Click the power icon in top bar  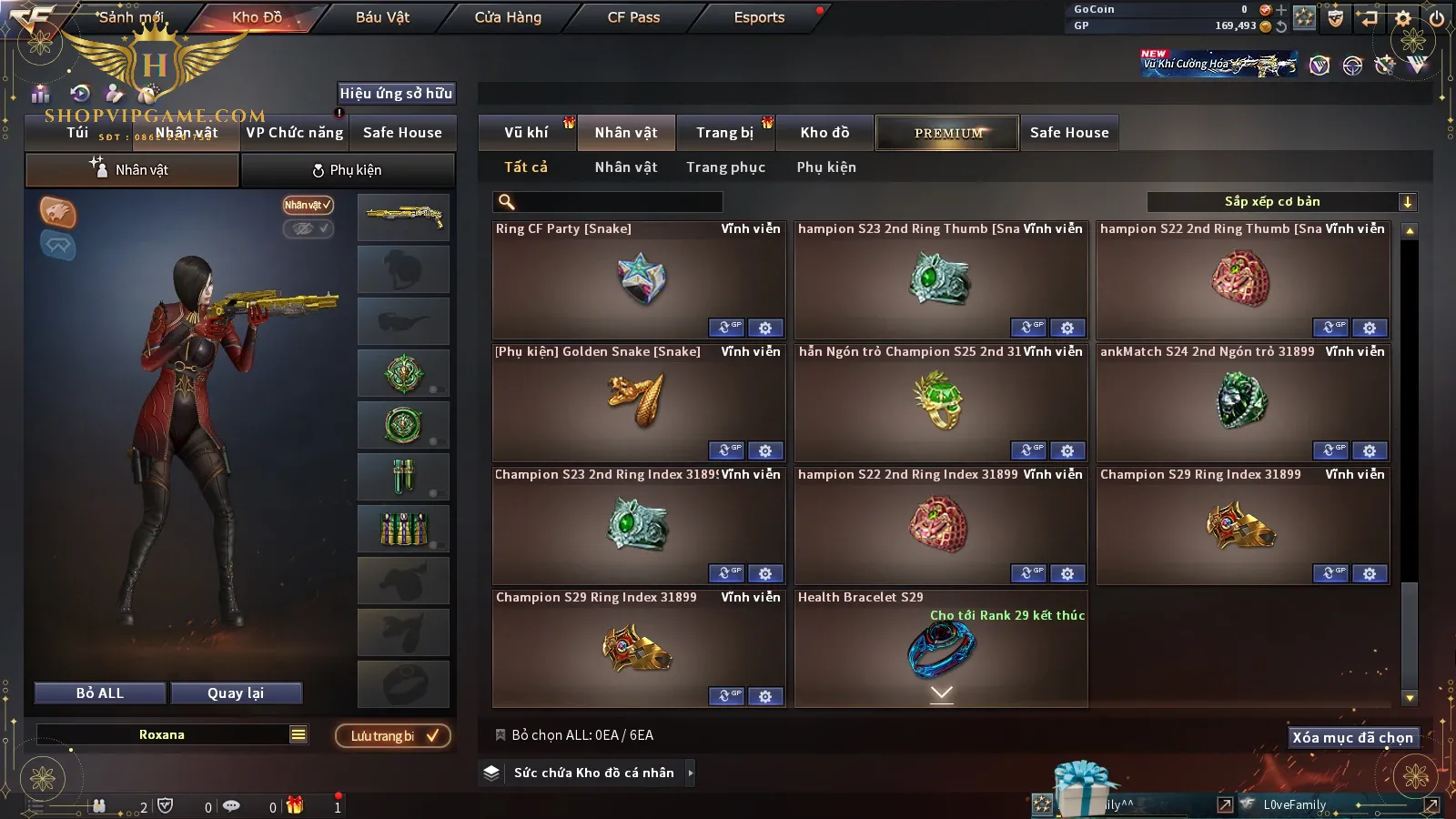(x=1437, y=18)
